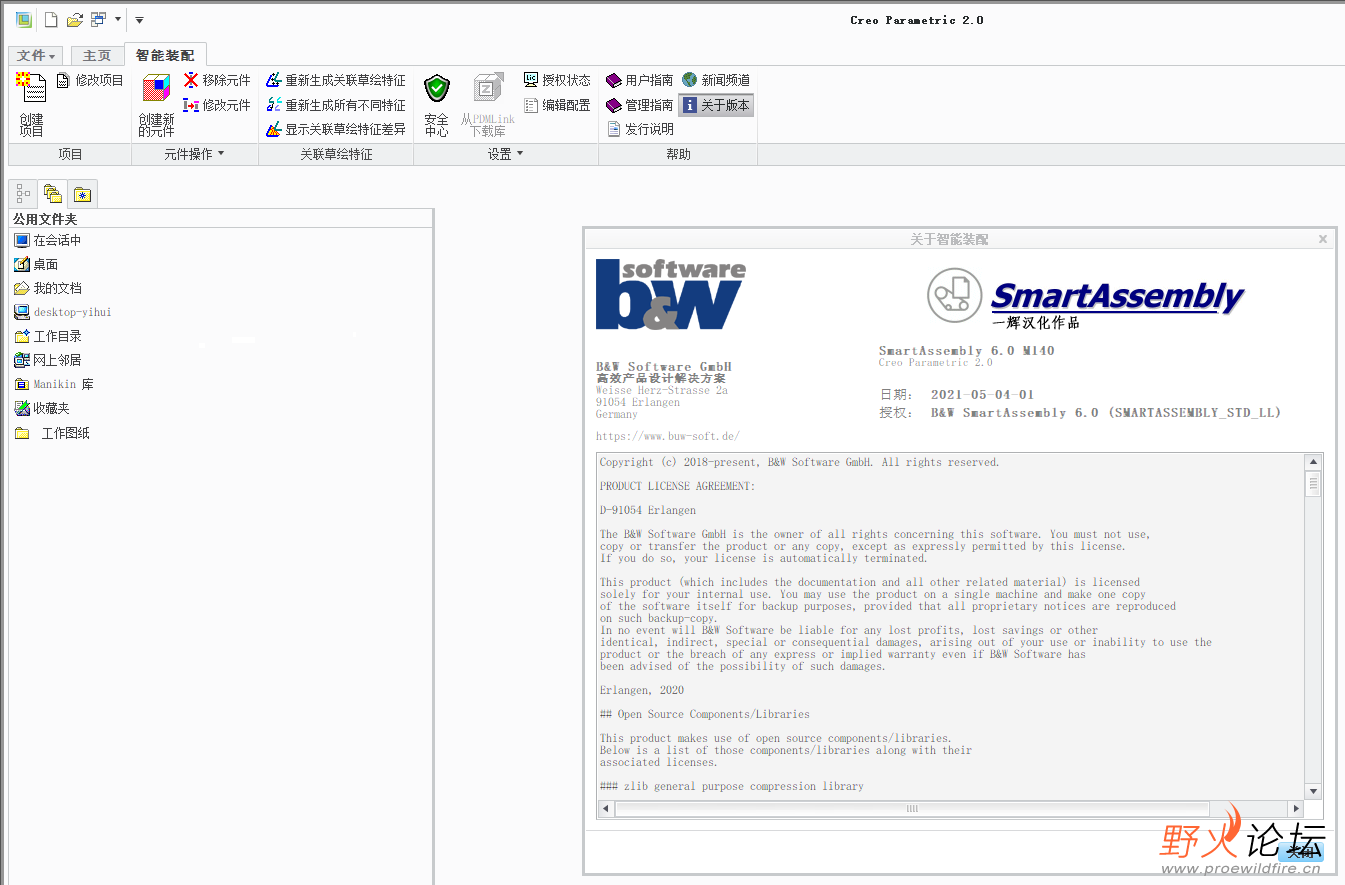Click the horizontal scrollbar thumb in license text
1345x885 pixels.
point(911,808)
